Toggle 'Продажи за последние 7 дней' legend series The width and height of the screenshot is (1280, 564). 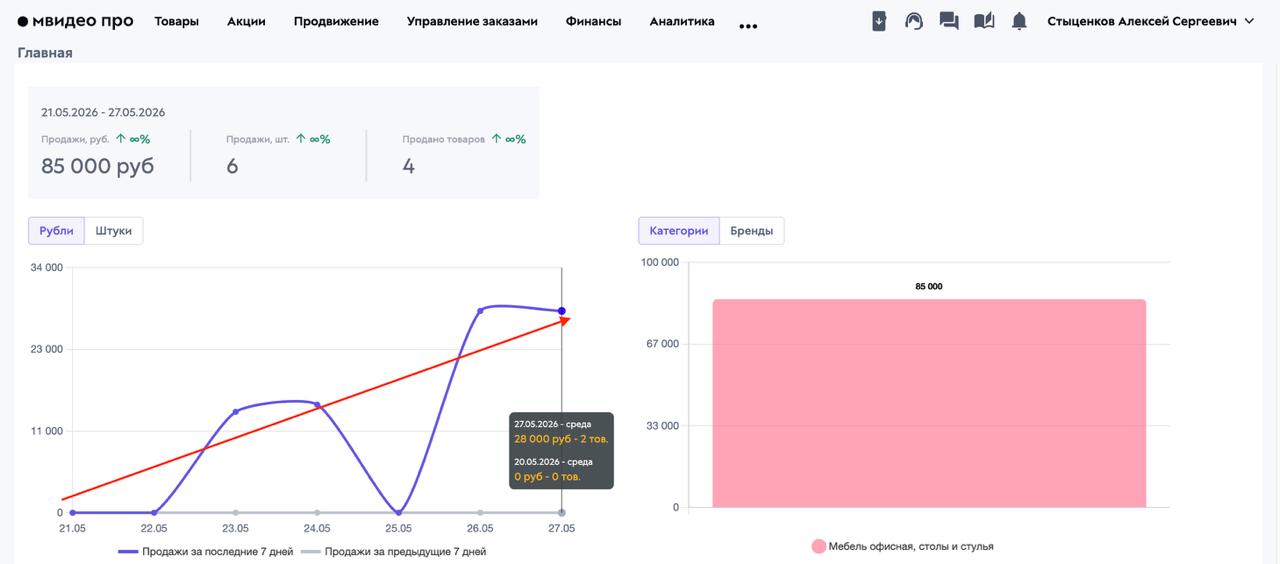pos(206,551)
